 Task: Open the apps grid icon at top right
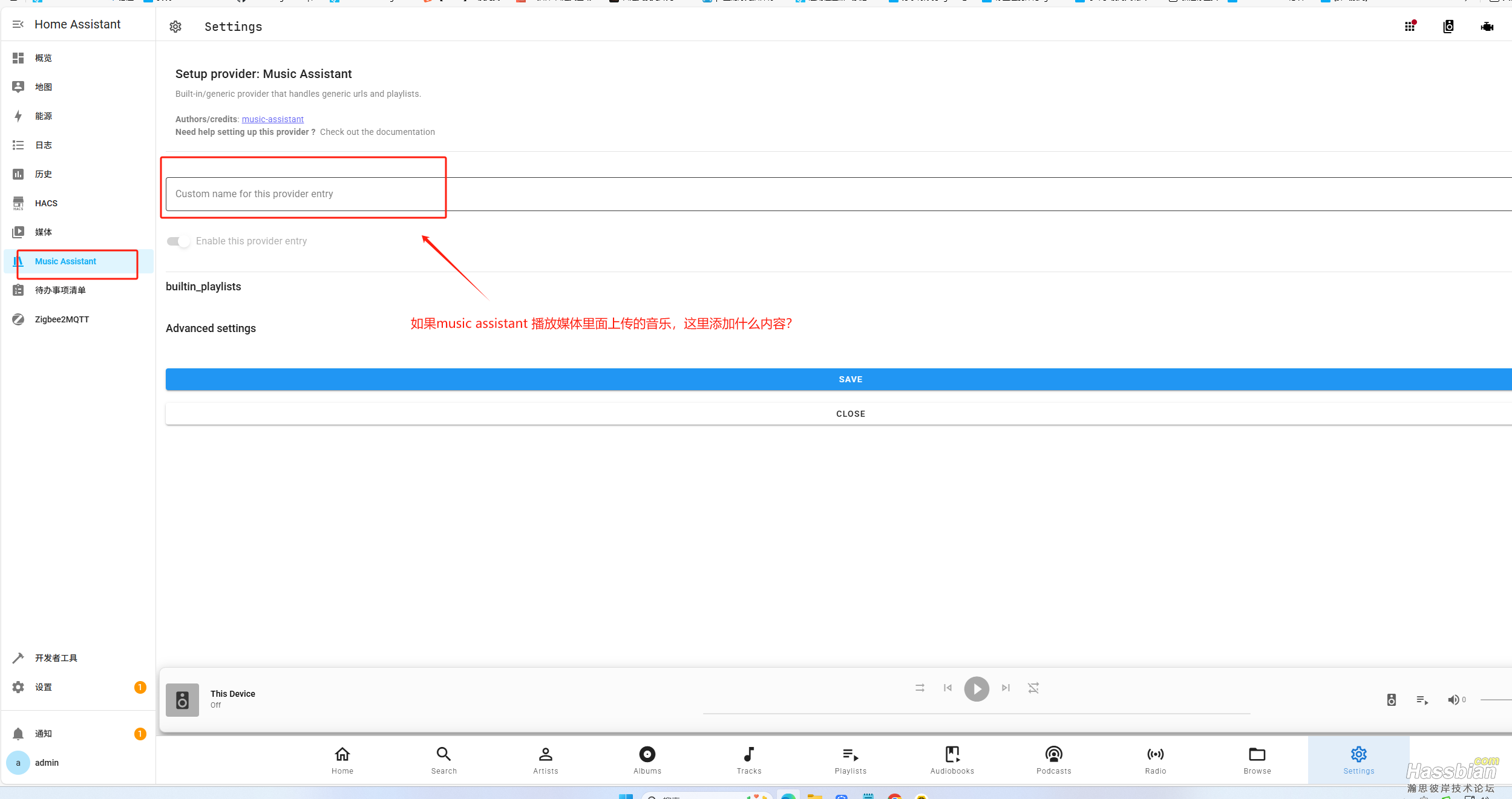point(1410,26)
